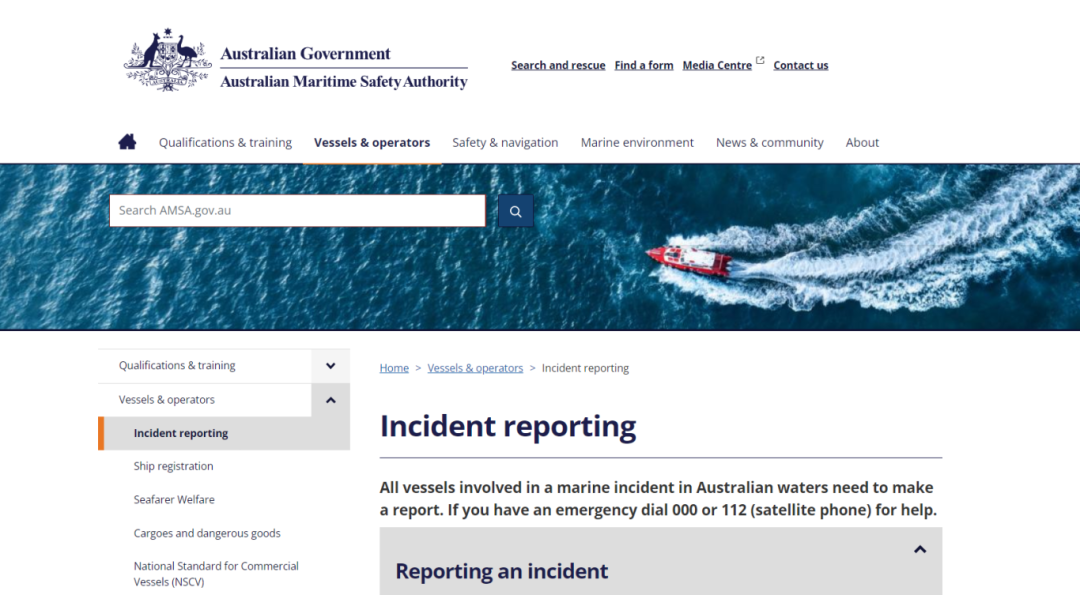Open the Vessels & operators nav menu

(372, 143)
